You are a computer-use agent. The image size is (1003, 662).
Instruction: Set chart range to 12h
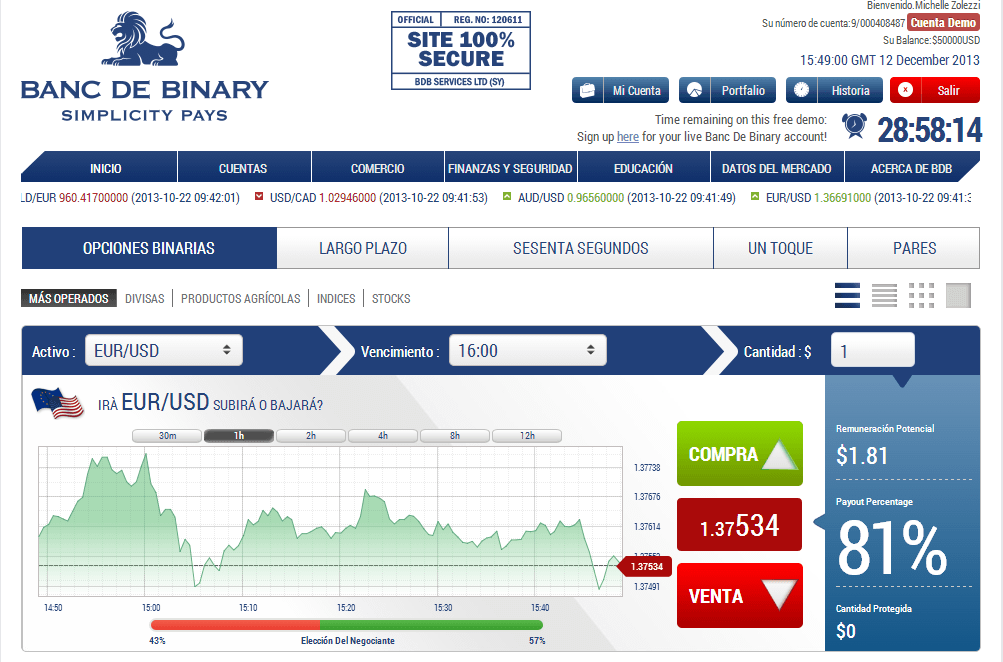[527, 436]
